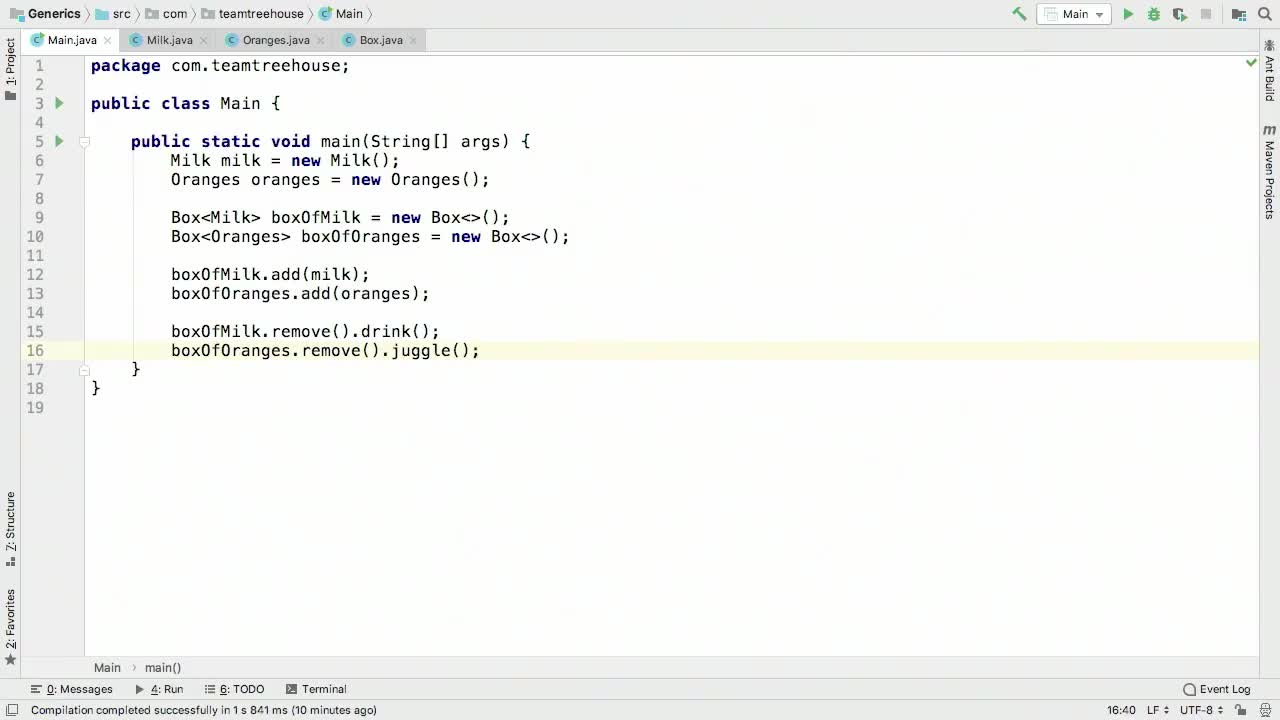The width and height of the screenshot is (1280, 720).
Task: Open the TODO tool window
Action: pos(243,689)
